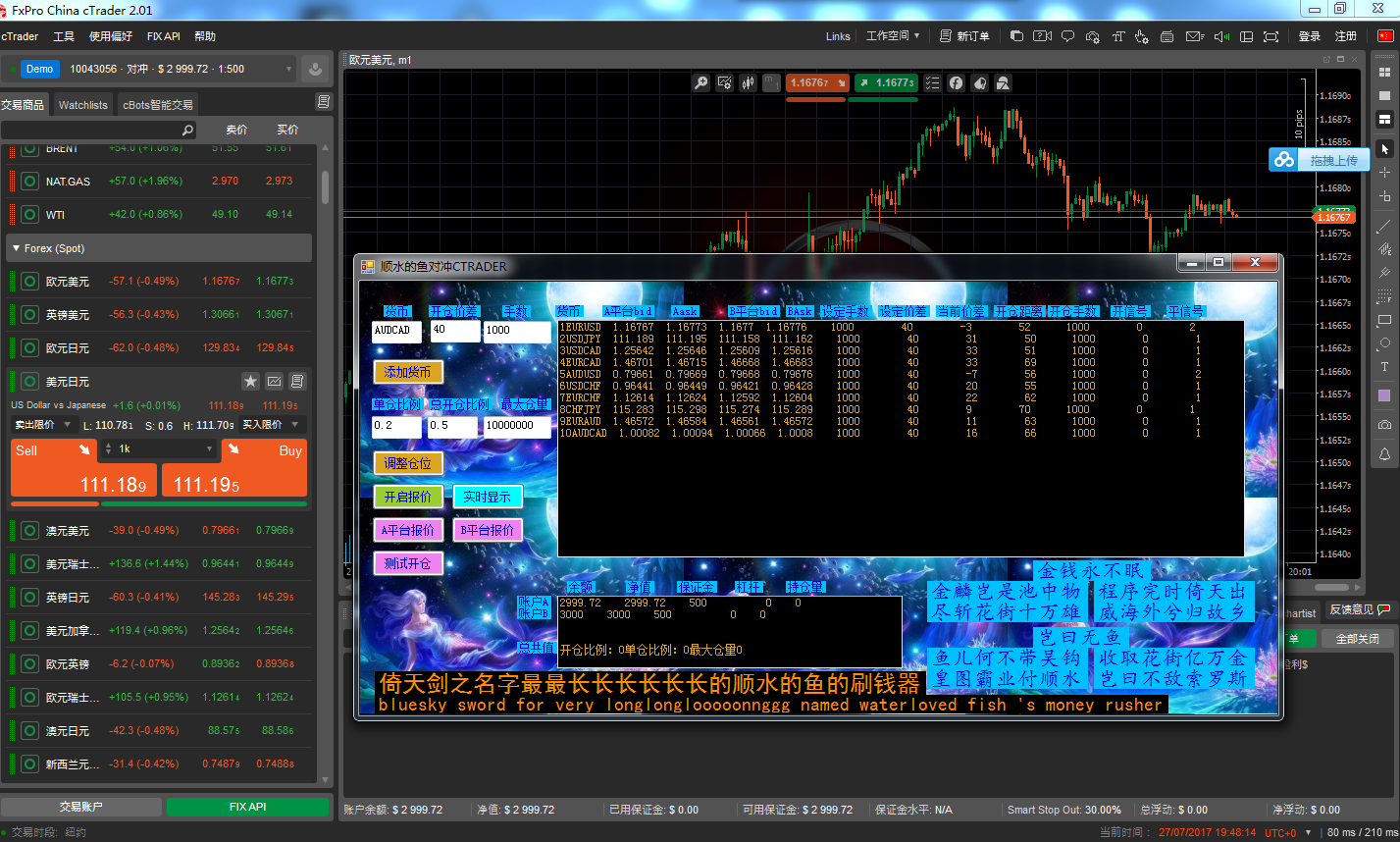Click the AUDCAD currency input field
1400x842 pixels.
point(396,332)
